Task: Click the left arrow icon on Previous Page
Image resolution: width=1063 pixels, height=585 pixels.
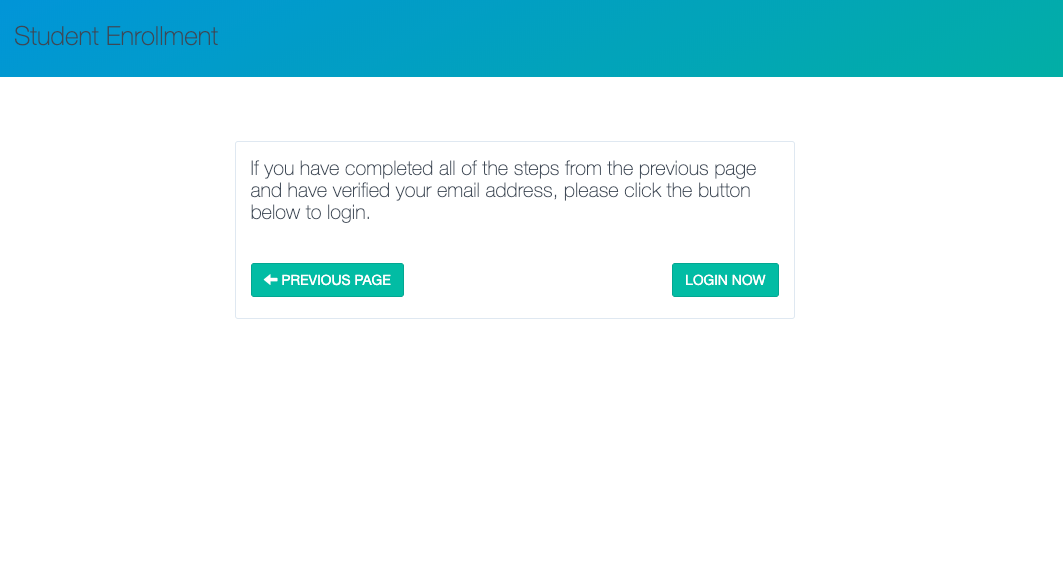Action: coord(270,280)
